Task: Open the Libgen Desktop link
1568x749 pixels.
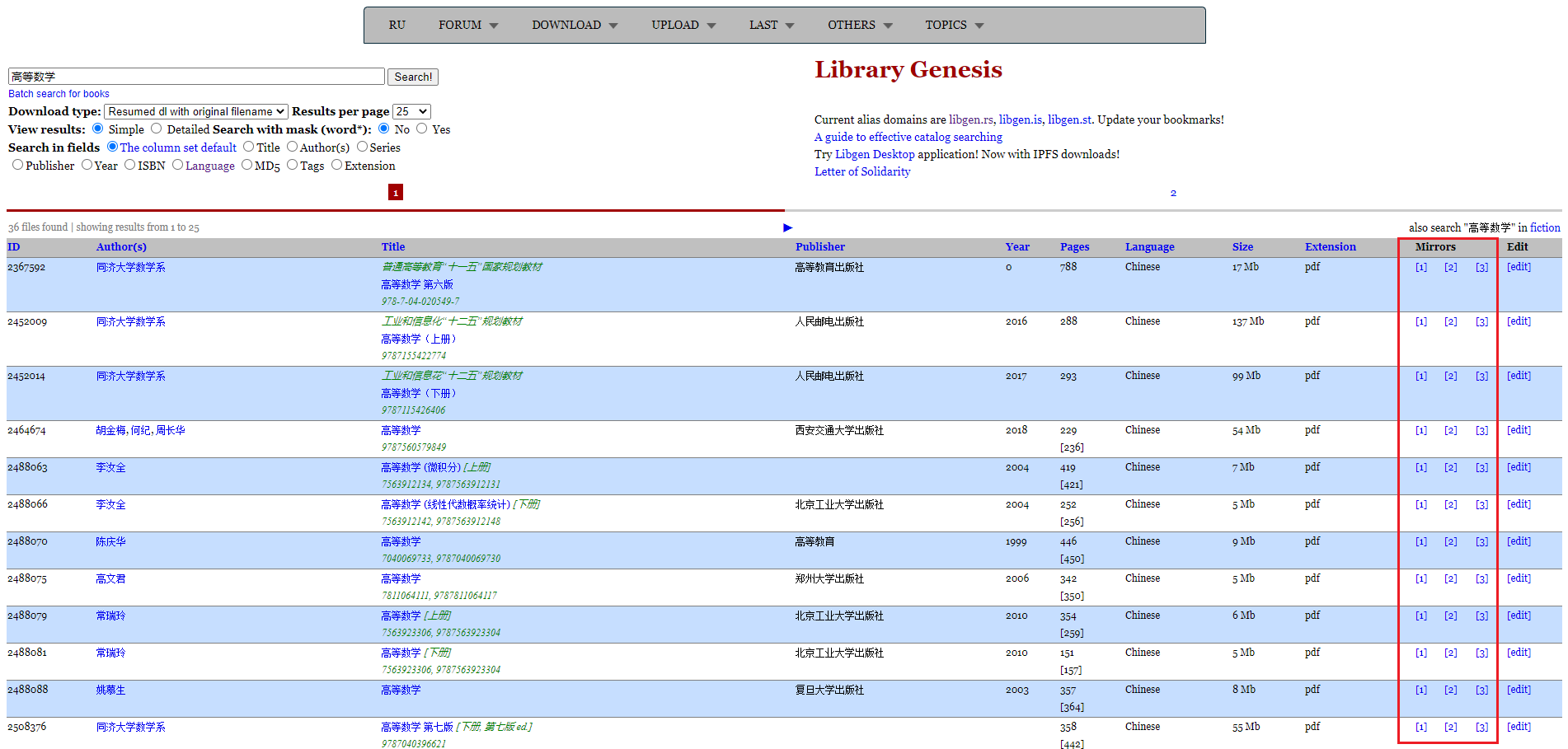Action: coord(875,154)
